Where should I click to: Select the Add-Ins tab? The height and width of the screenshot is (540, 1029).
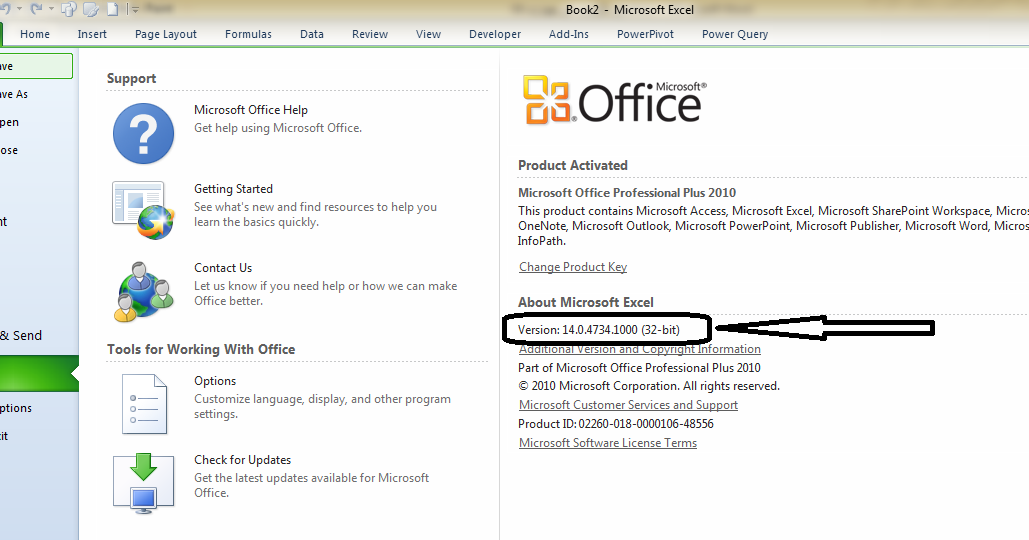click(x=568, y=34)
